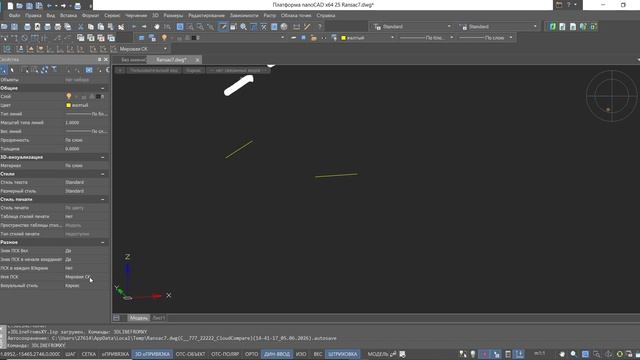Toggle ВЕС lineweight display in status bar
The image size is (640, 360).
(318, 354)
